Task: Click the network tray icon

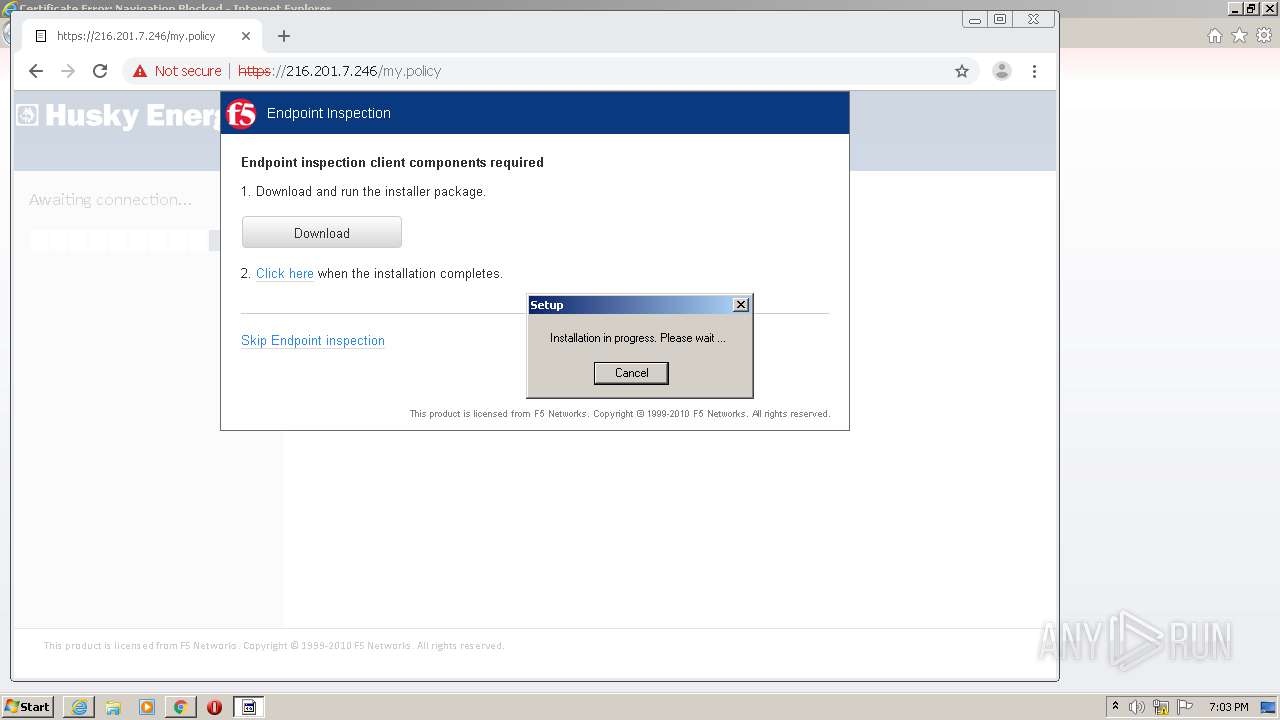Action: 1161,707
